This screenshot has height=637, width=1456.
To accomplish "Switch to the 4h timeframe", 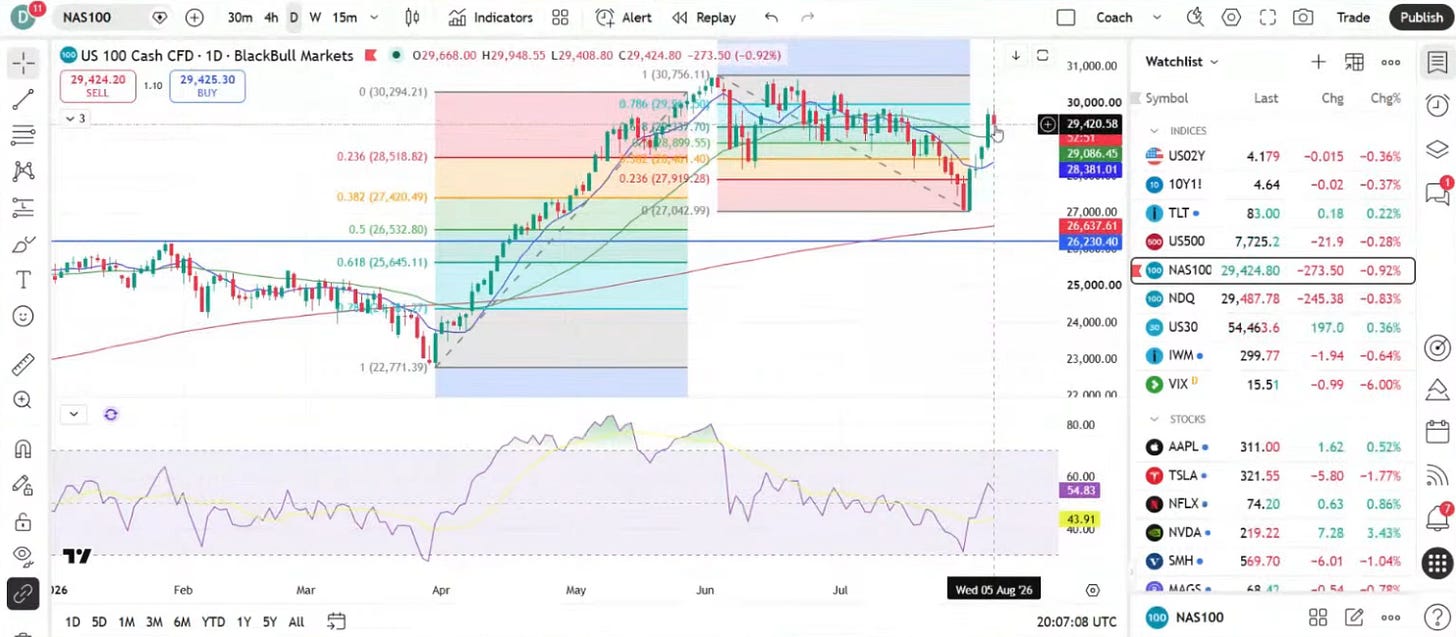I will [x=271, y=17].
